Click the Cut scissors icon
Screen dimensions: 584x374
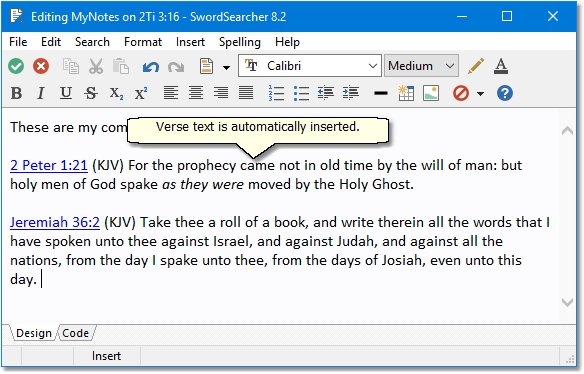click(96, 66)
